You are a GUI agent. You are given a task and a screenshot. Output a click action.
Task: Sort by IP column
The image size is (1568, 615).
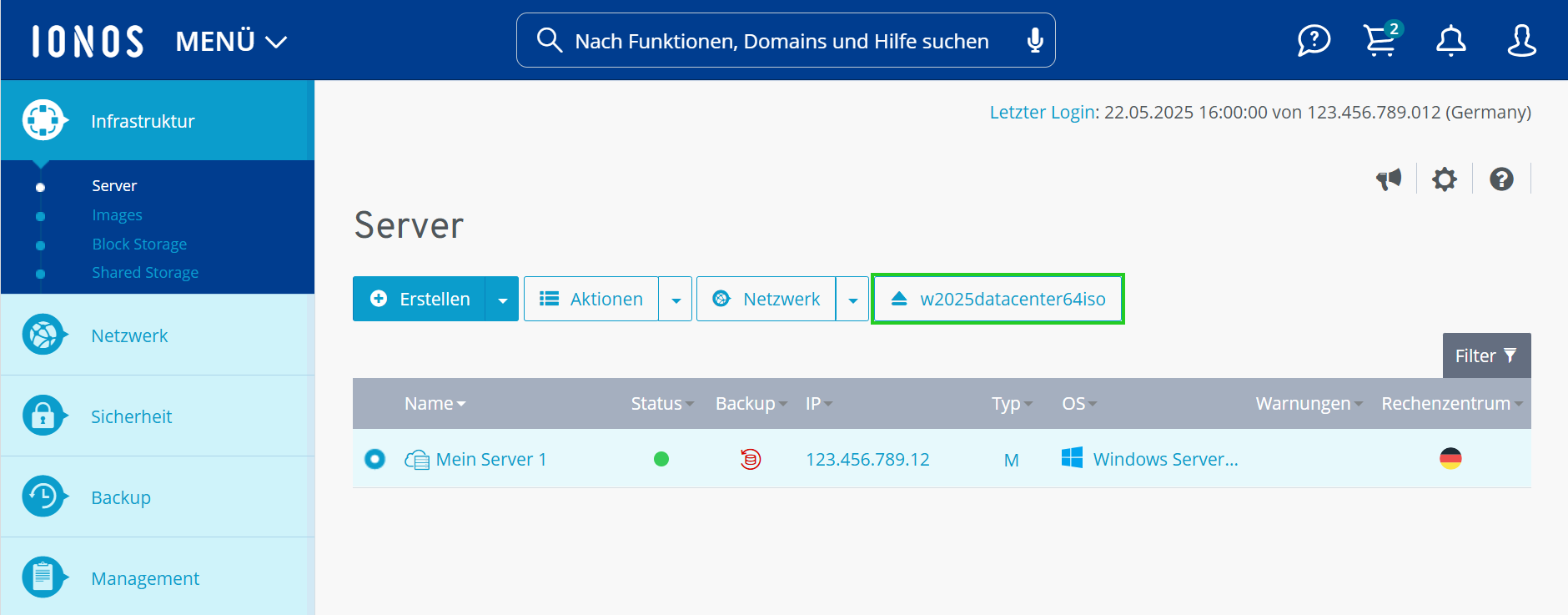point(819,403)
